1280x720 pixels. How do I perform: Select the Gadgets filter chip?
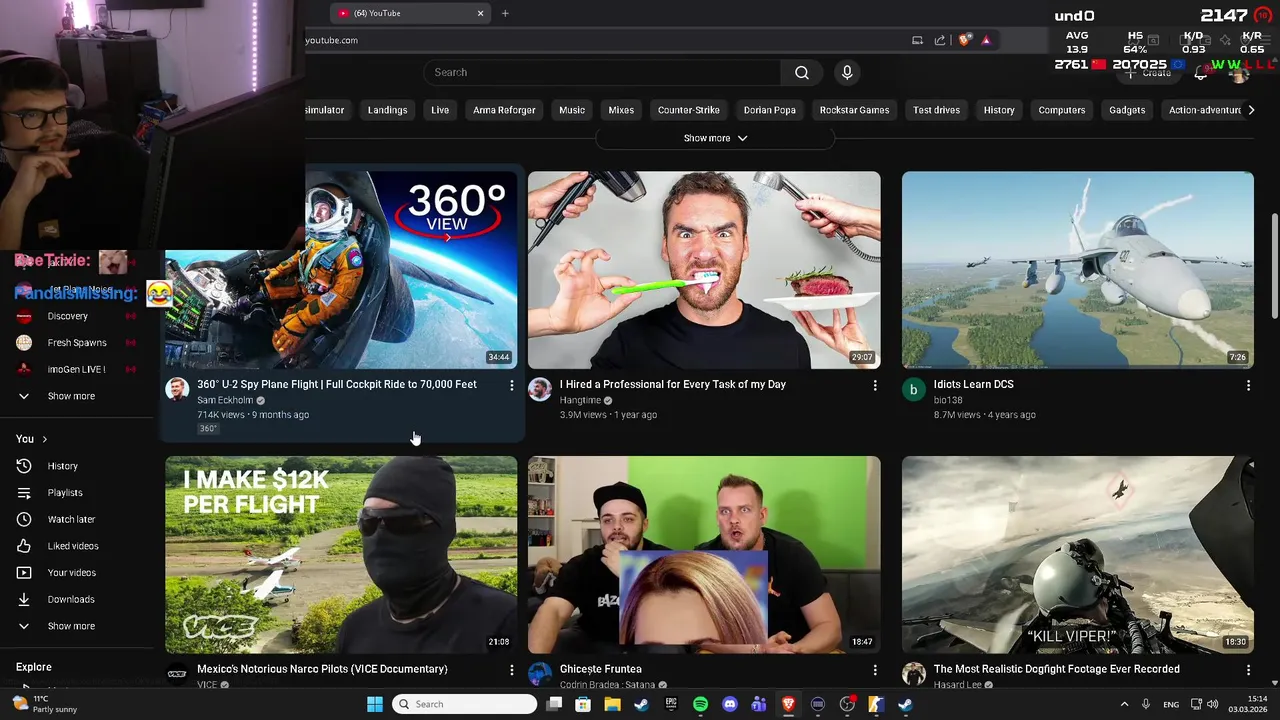click(x=1127, y=110)
